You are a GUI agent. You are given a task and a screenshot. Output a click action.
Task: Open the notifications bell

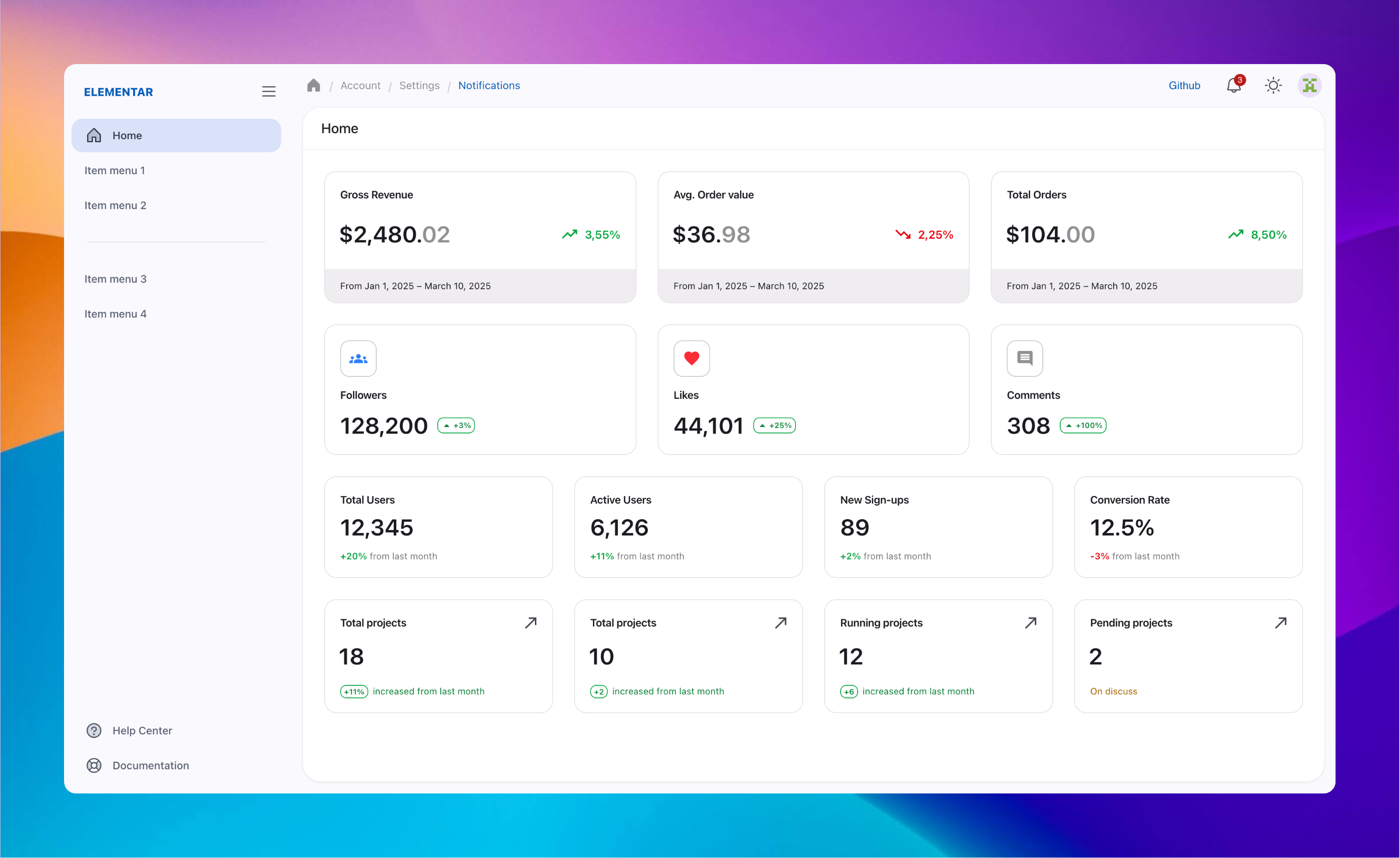click(1233, 86)
